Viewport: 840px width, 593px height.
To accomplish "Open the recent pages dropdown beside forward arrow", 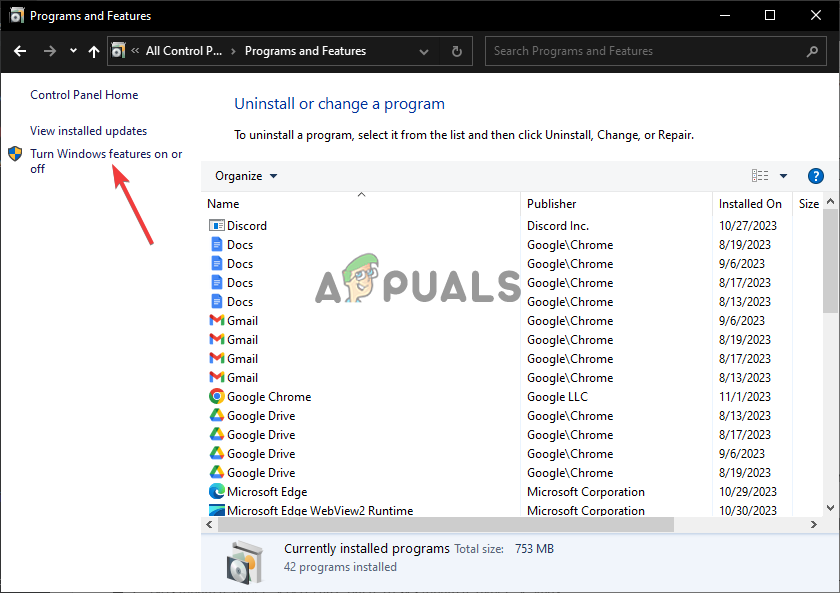I will [x=72, y=50].
